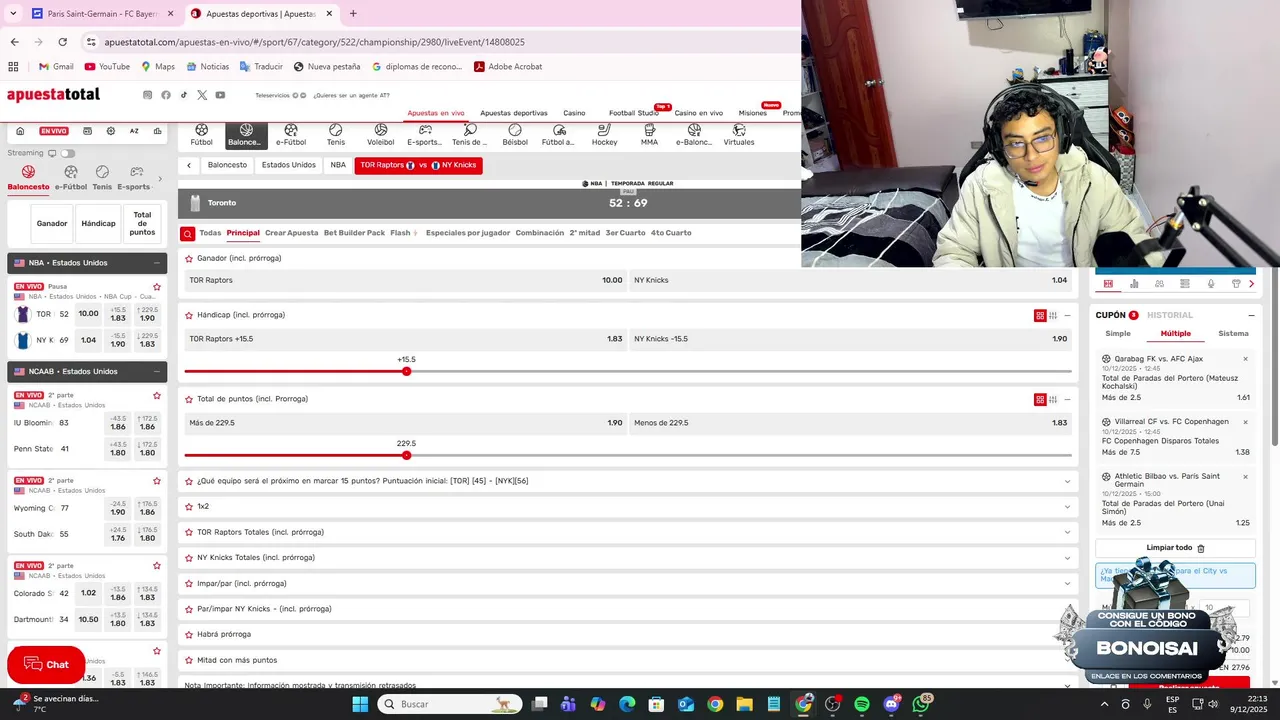Open the 3er Cuarto tab
The image size is (1280, 720).
coord(625,233)
